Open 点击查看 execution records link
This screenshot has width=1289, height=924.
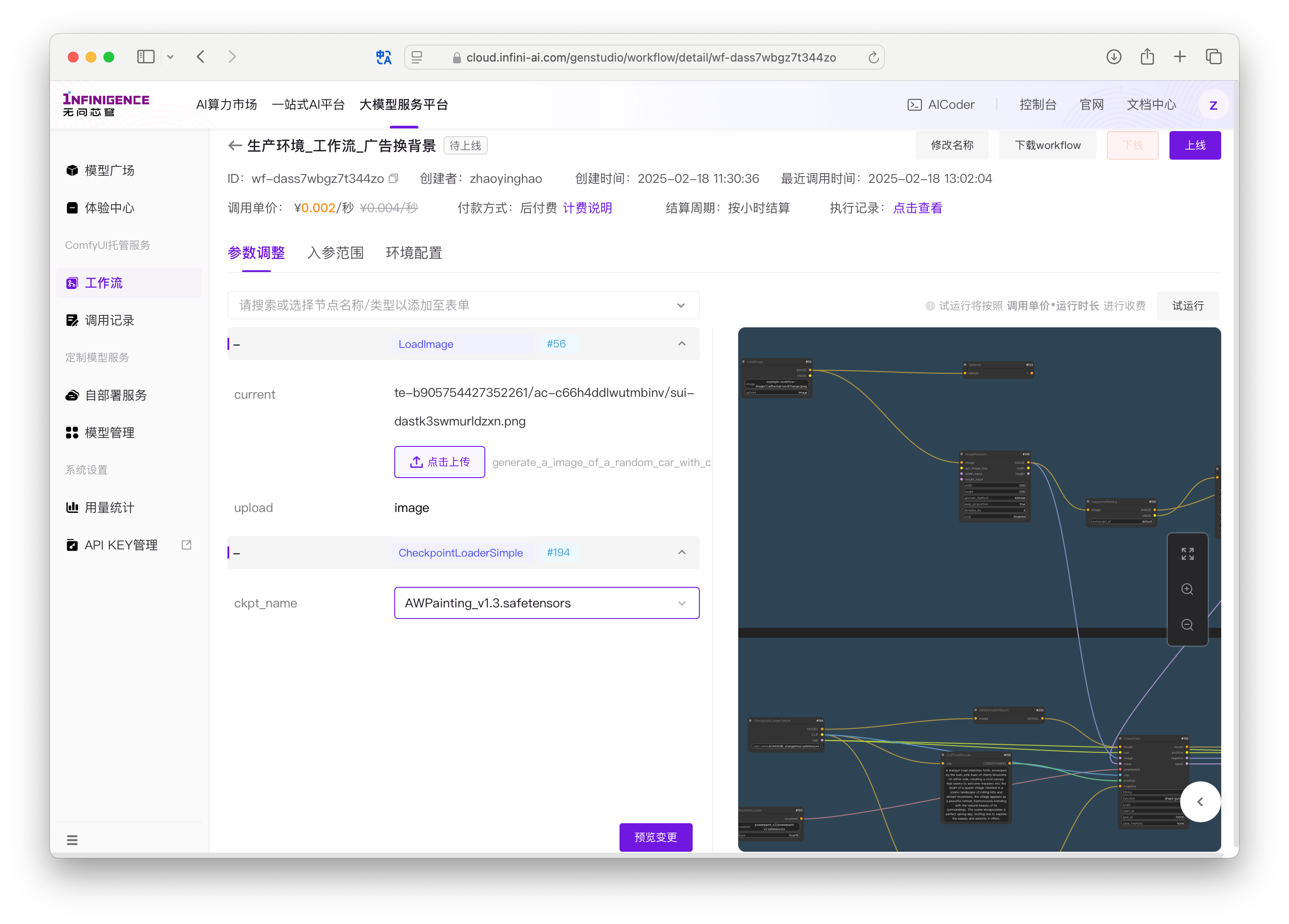[917, 208]
